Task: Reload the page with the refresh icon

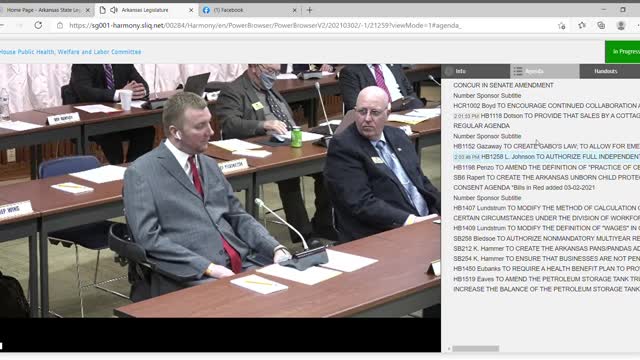Action: coord(38,25)
